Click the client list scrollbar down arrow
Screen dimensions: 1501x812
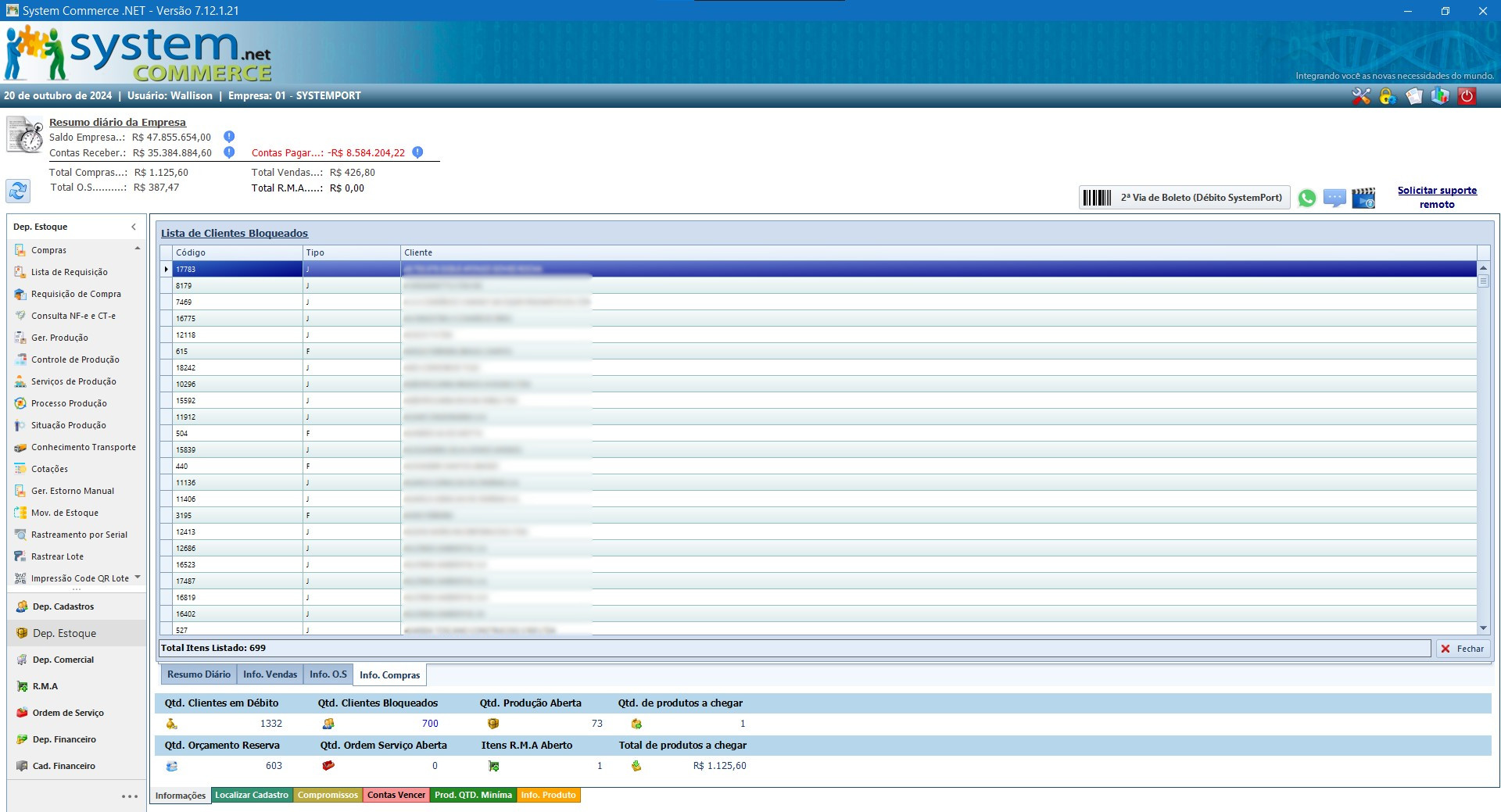click(x=1483, y=628)
